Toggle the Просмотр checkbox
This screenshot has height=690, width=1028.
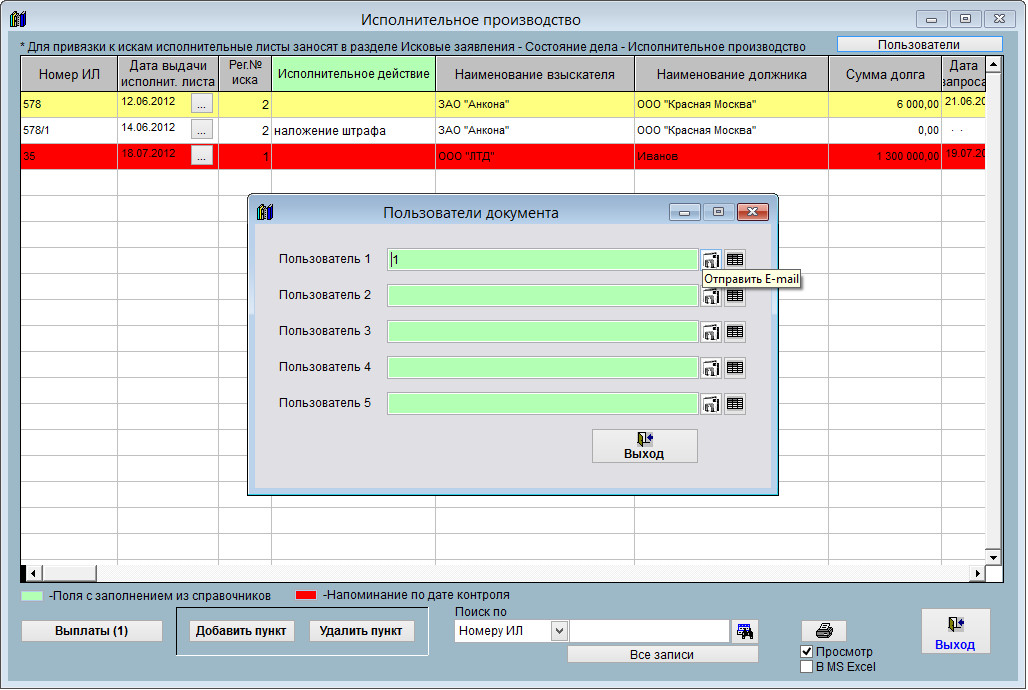click(x=807, y=652)
